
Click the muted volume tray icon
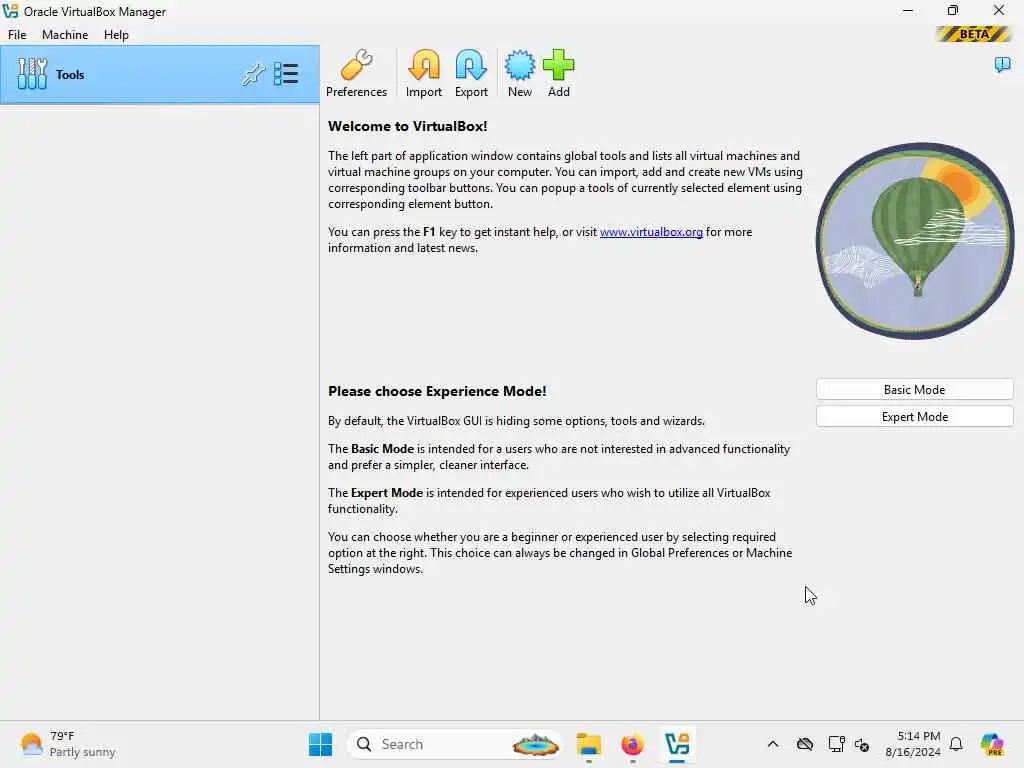862,744
